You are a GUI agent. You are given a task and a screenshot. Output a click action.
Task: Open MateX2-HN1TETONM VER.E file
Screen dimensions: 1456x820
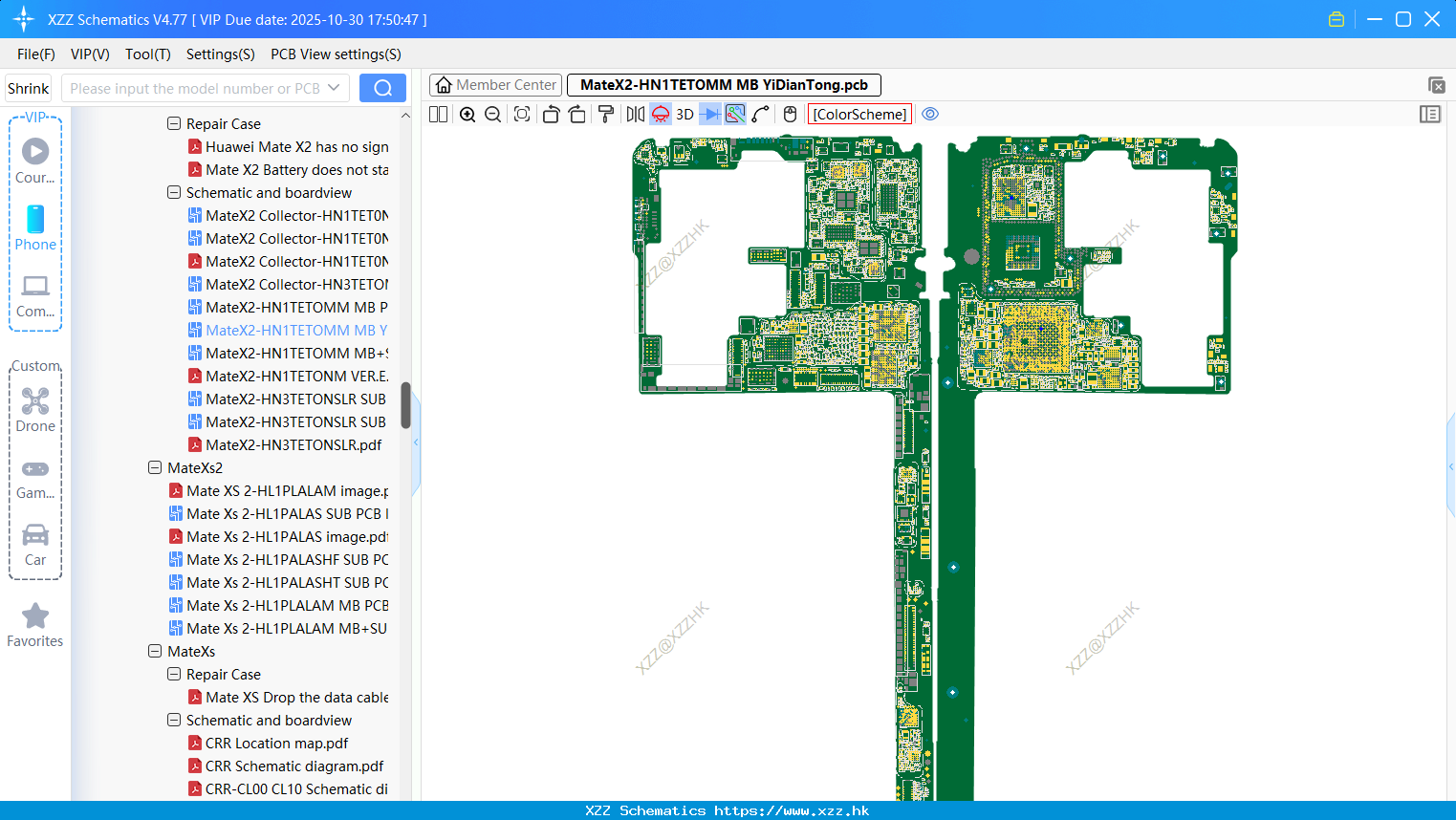289,376
